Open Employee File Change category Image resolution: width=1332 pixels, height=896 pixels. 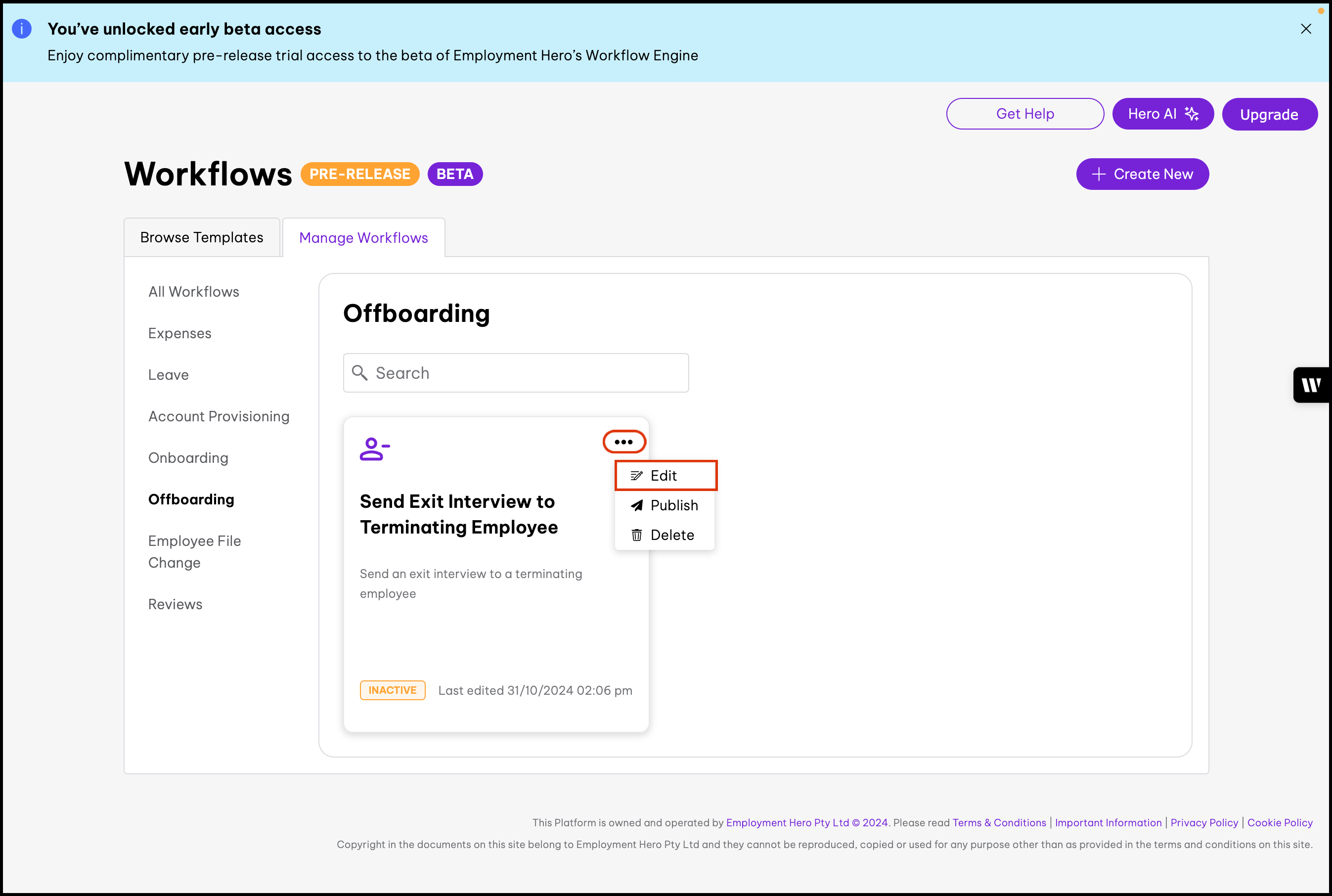194,551
